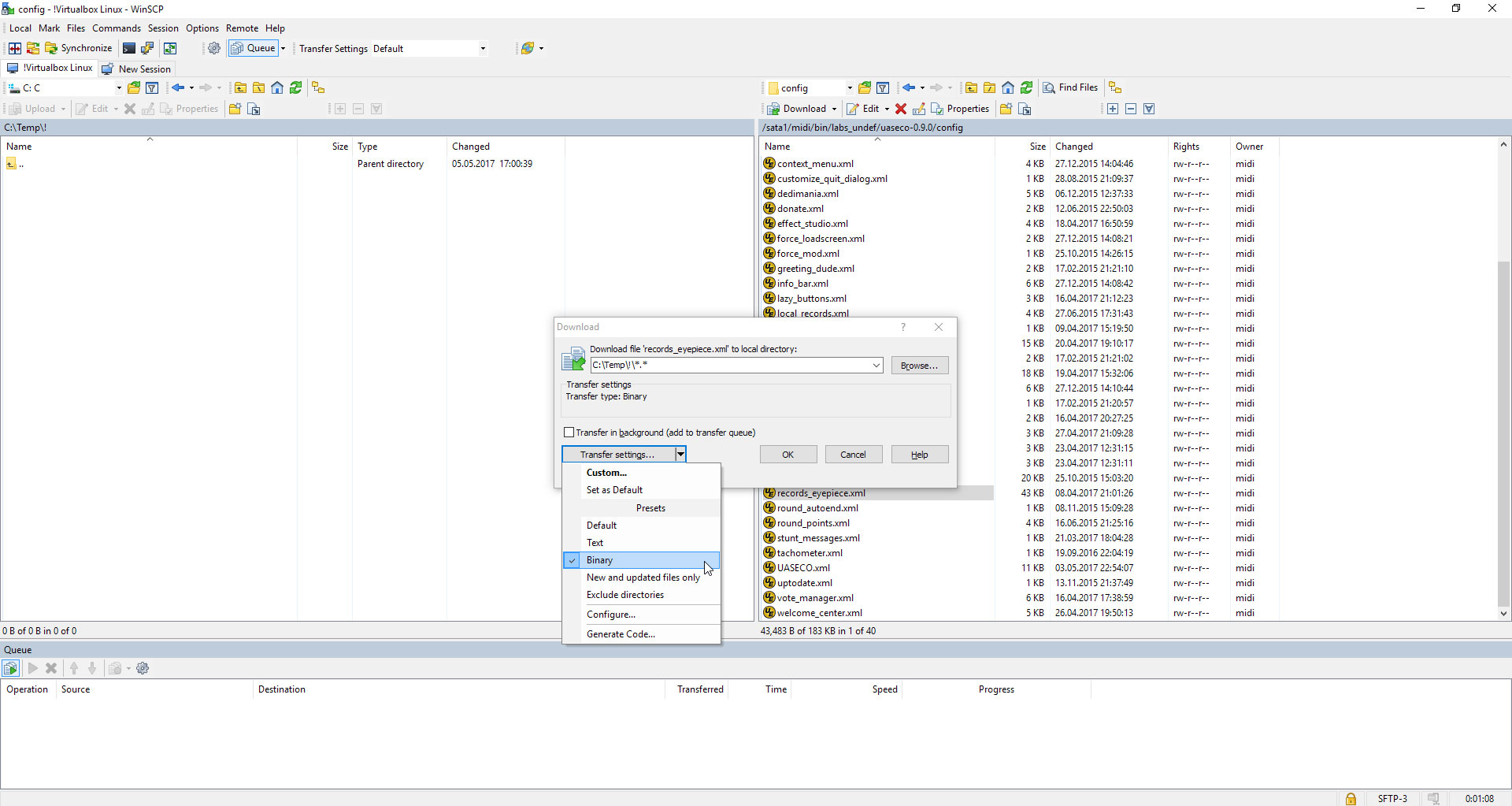This screenshot has height=806, width=1512.
Task: Open session in PuTTY icon
Action: 147,48
